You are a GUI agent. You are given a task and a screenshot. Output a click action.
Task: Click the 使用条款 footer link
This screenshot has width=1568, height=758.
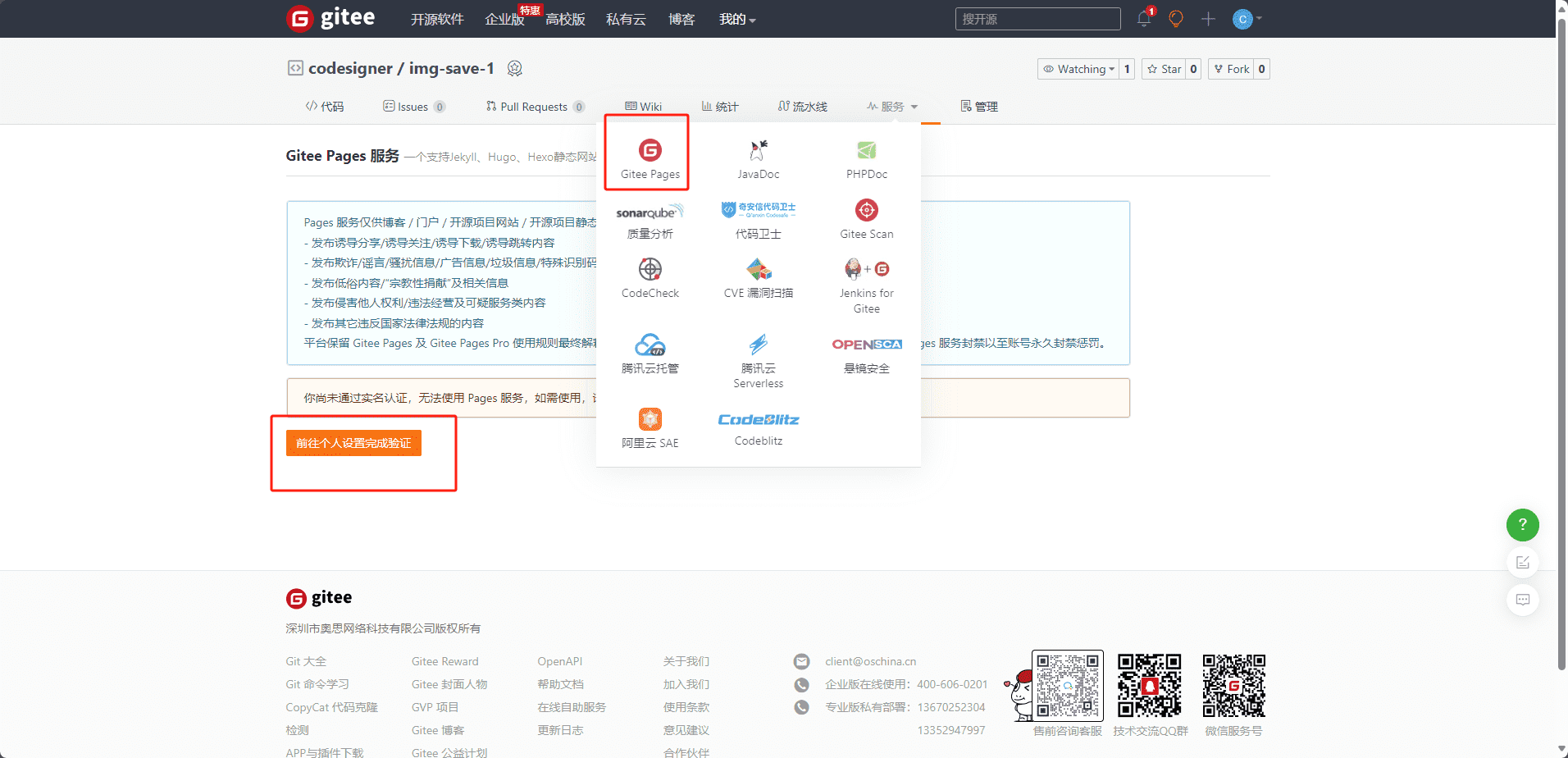point(686,707)
